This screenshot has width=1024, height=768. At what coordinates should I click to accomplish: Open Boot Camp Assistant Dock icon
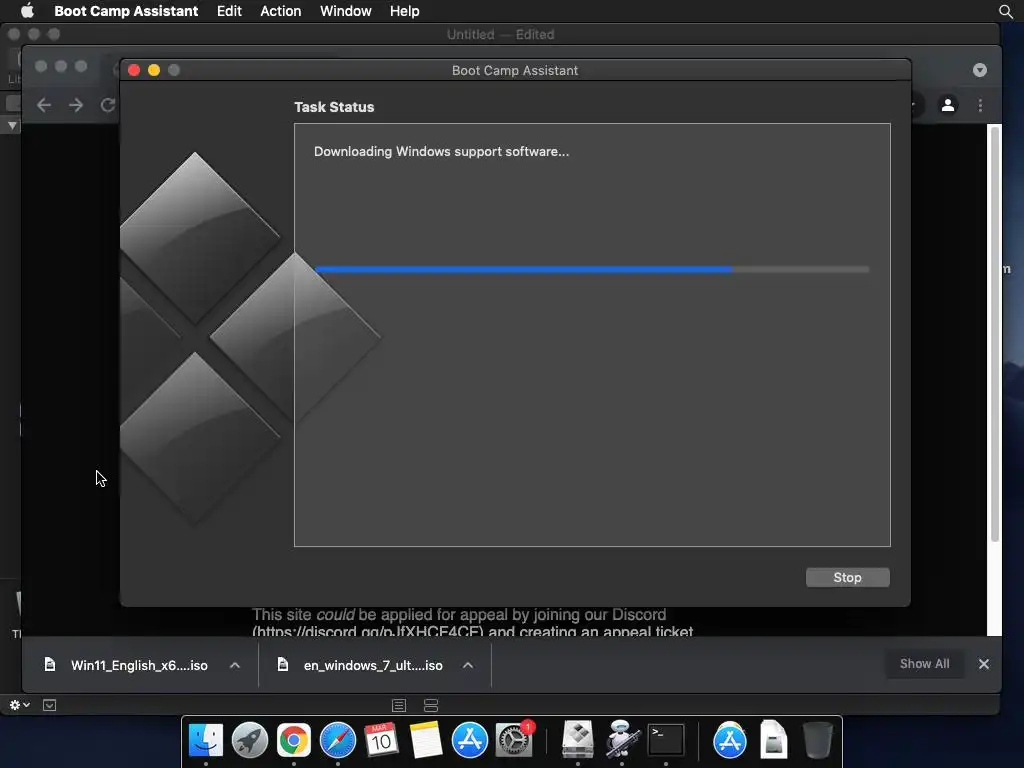coord(578,740)
